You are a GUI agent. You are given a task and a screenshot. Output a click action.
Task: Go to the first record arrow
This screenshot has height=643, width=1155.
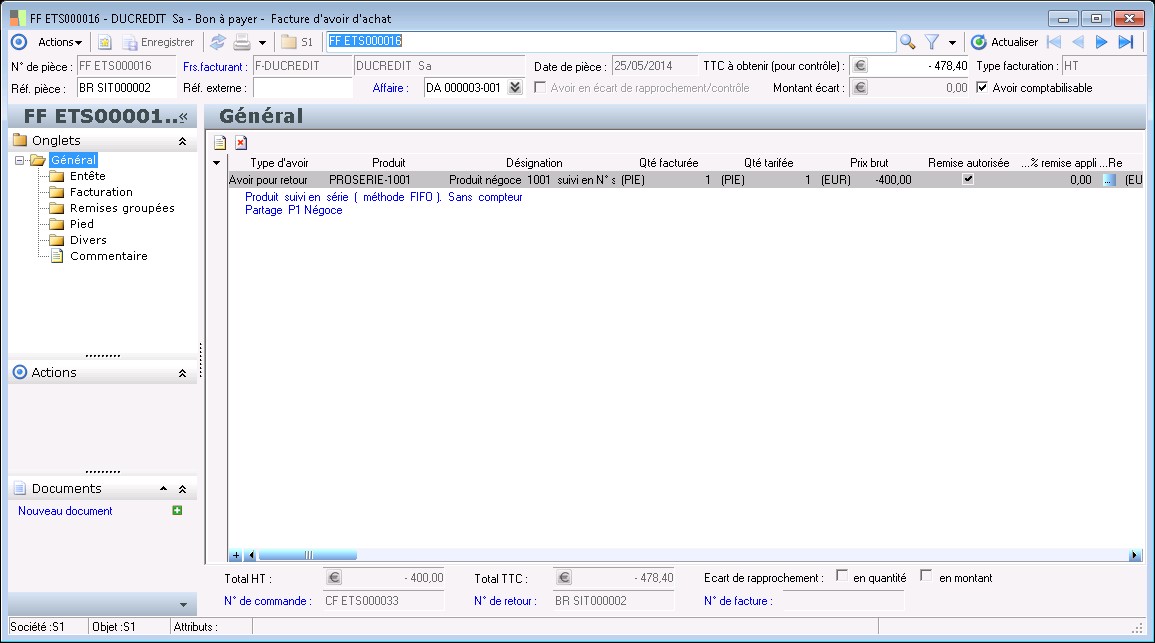click(x=1053, y=42)
